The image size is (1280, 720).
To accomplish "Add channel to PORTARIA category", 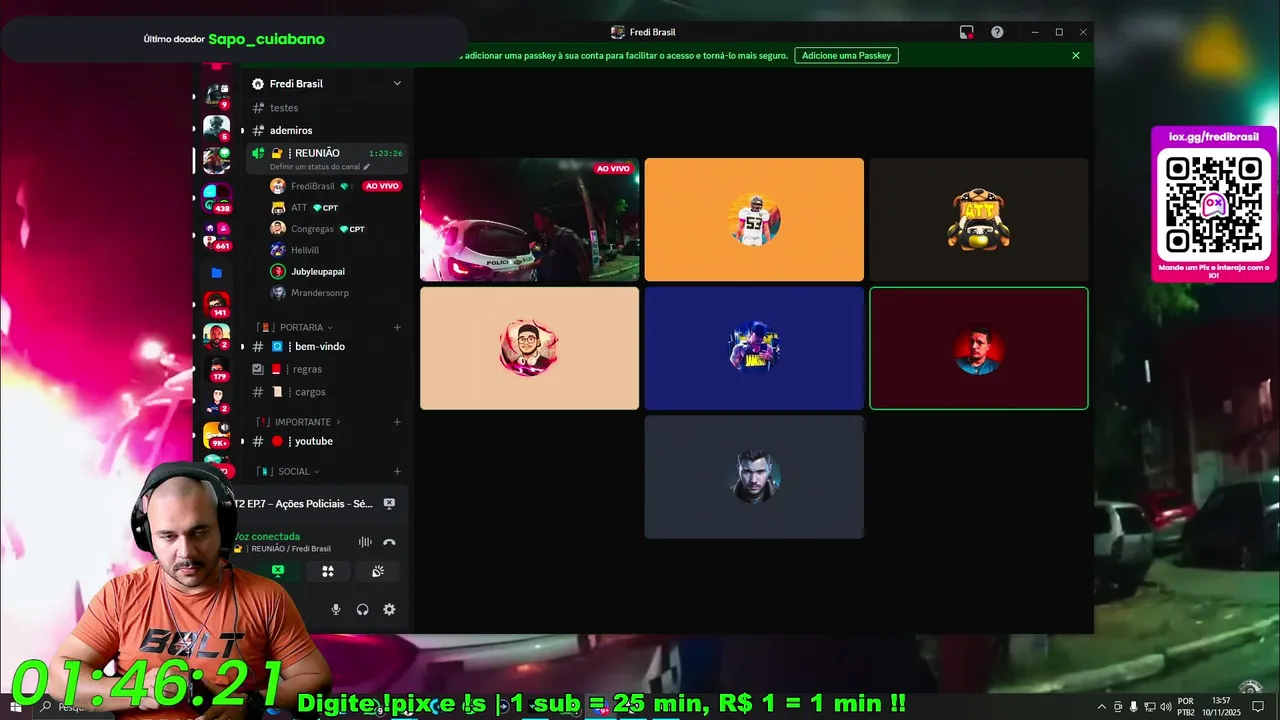I will [x=397, y=327].
